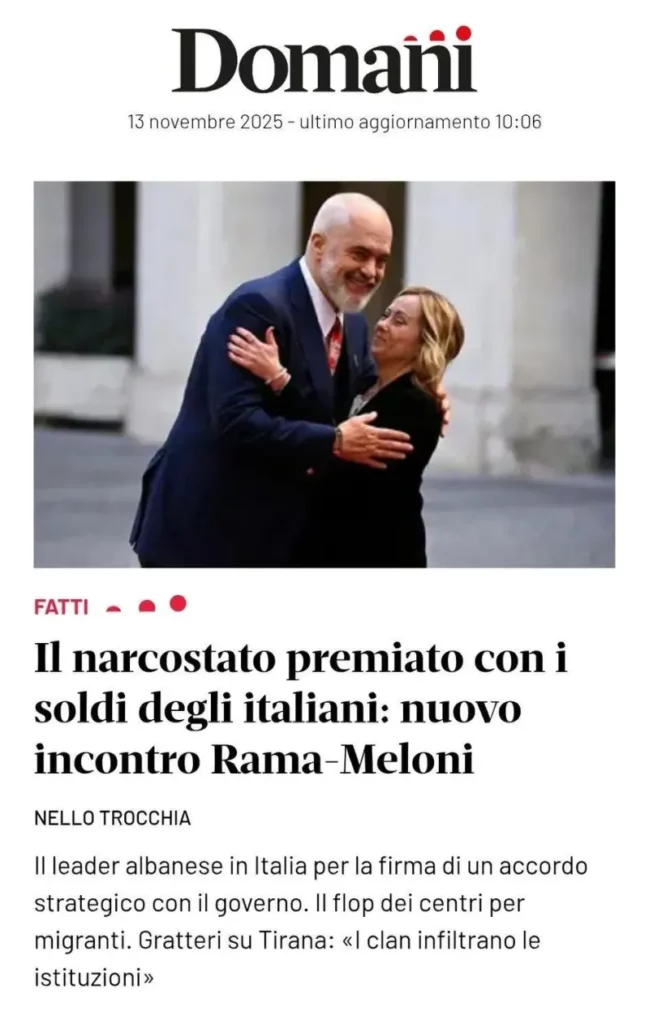Click the half-moon red dot beside FATTI
Viewport: 649px width, 1024px height.
pos(147,607)
